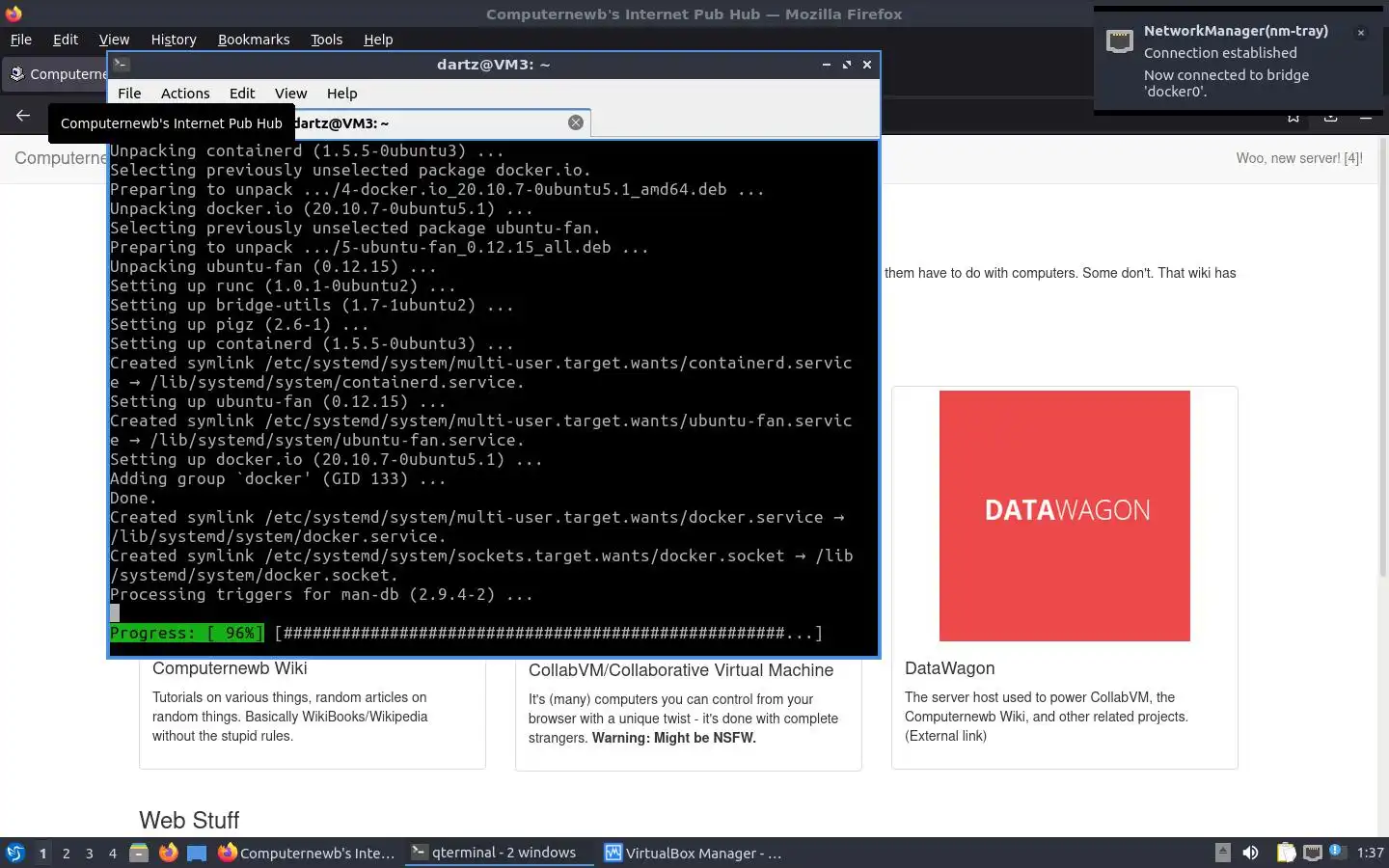1389x868 pixels.
Task: Open the Computernewb Wiki card title
Action: coord(230,668)
